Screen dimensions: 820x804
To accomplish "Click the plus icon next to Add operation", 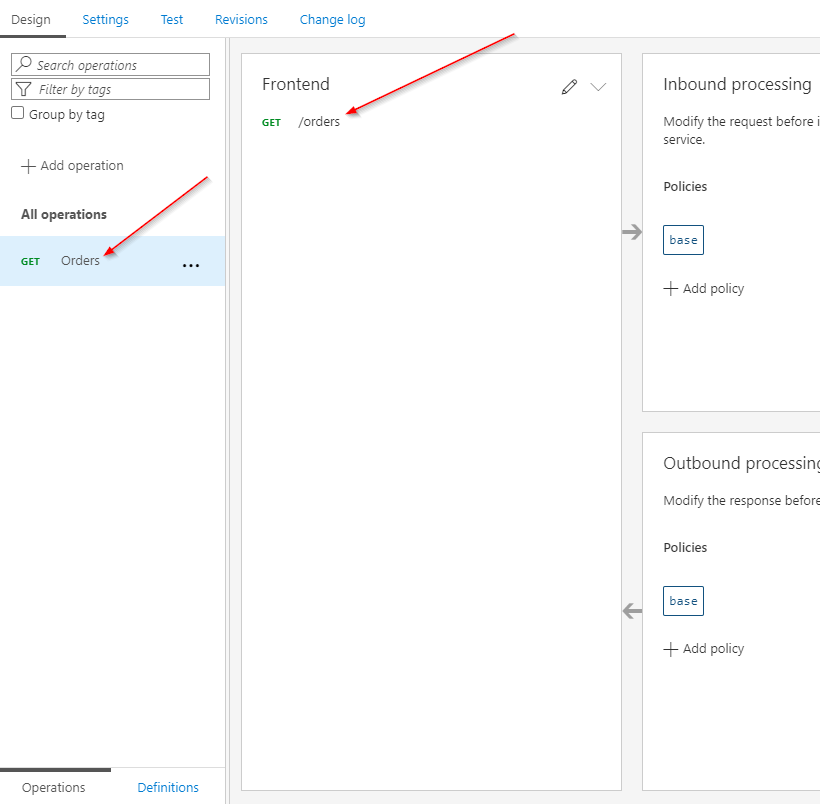I will pyautogui.click(x=24, y=165).
